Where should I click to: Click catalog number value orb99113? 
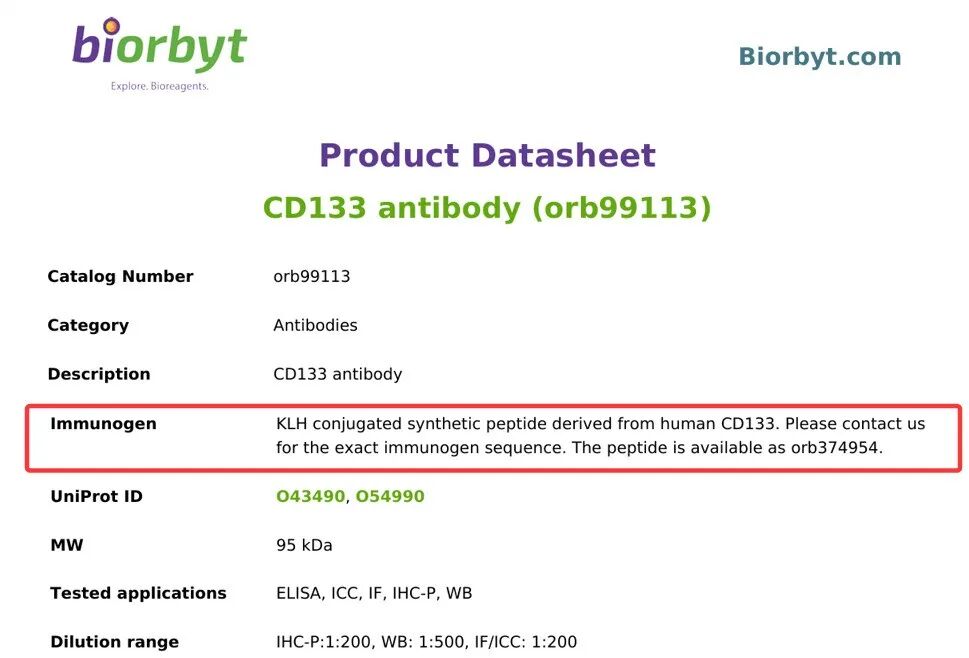312,277
